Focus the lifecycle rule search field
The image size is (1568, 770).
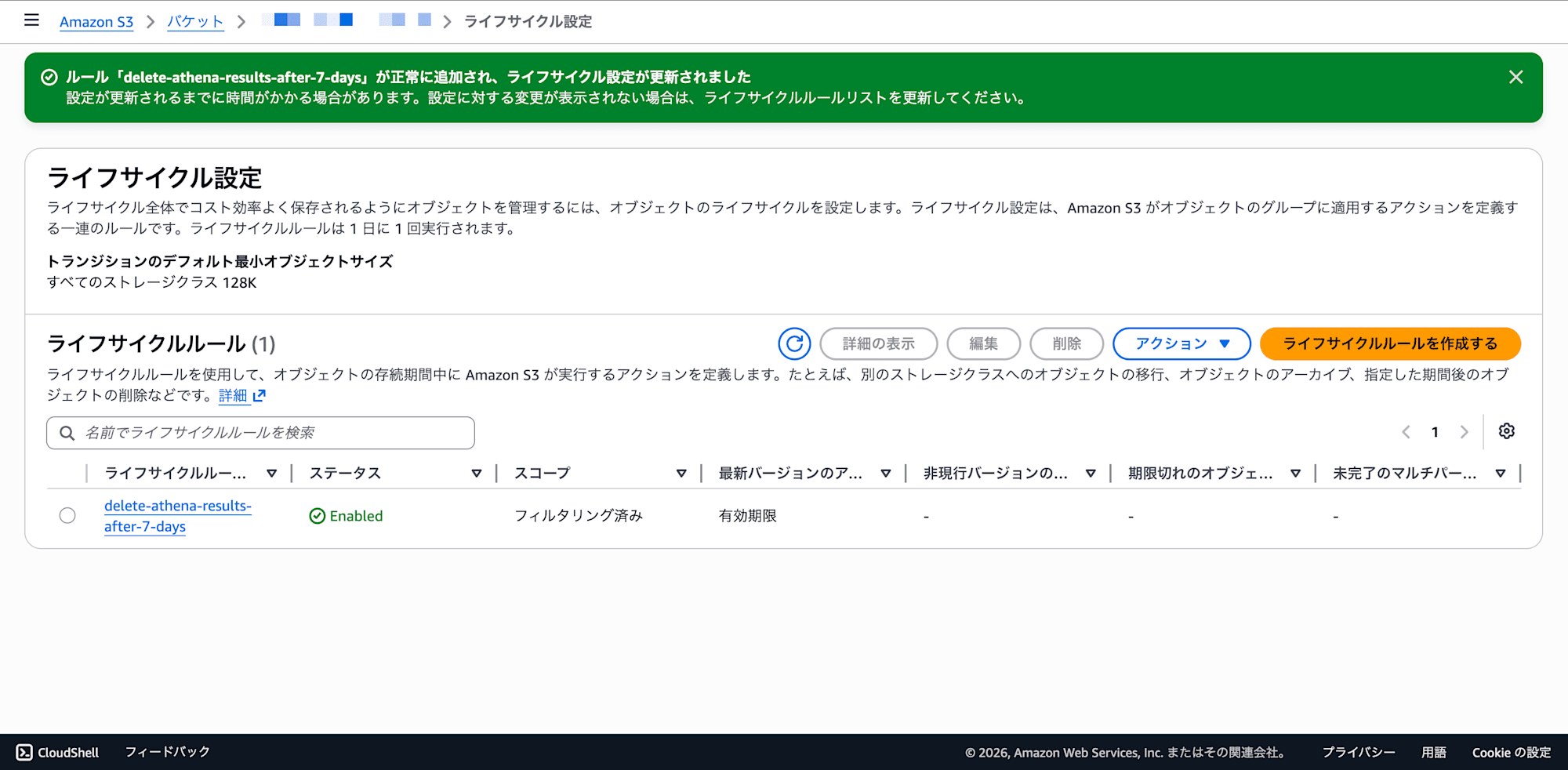(x=260, y=433)
